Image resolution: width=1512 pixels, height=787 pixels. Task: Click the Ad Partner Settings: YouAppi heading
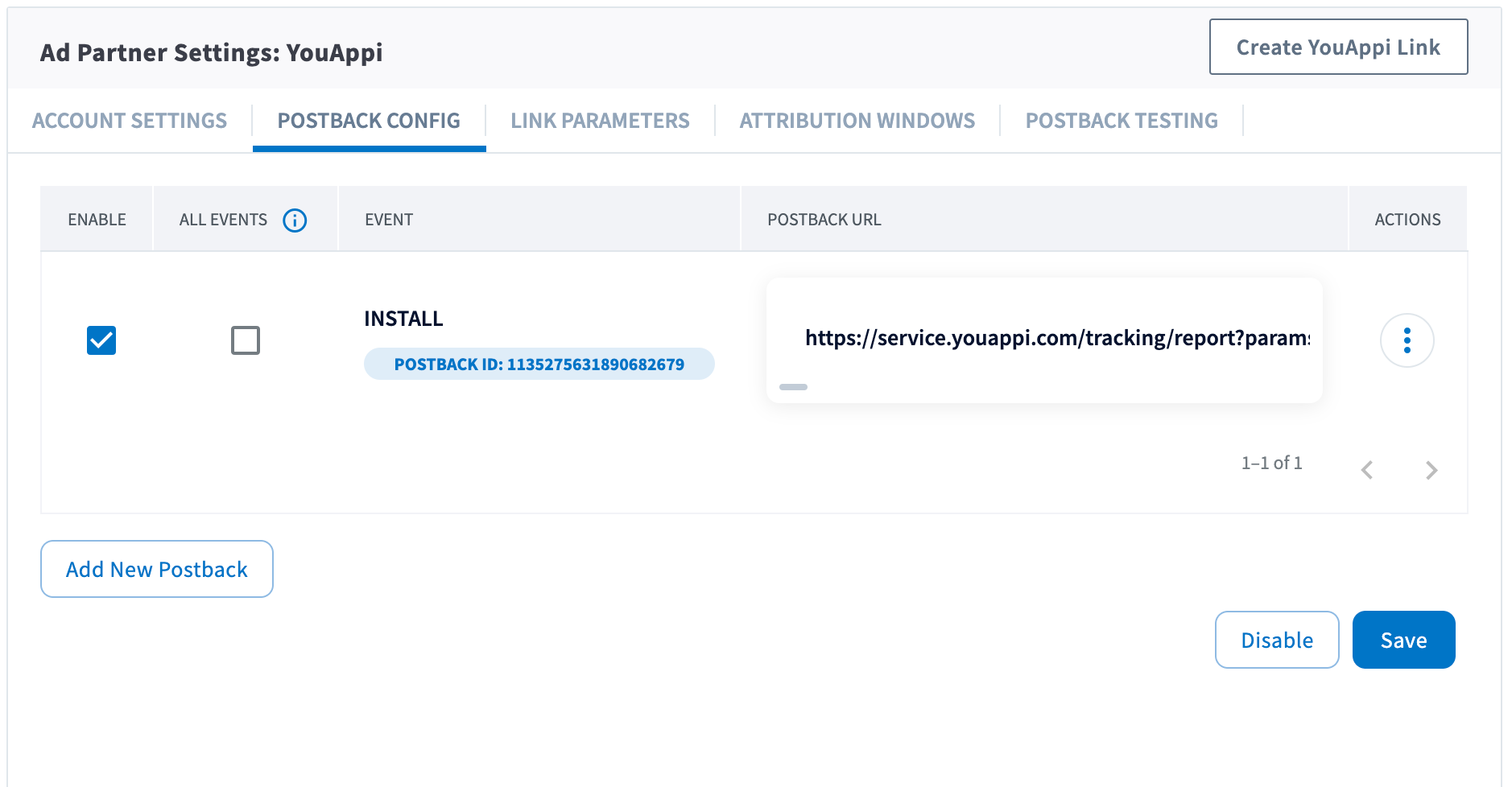(x=211, y=52)
